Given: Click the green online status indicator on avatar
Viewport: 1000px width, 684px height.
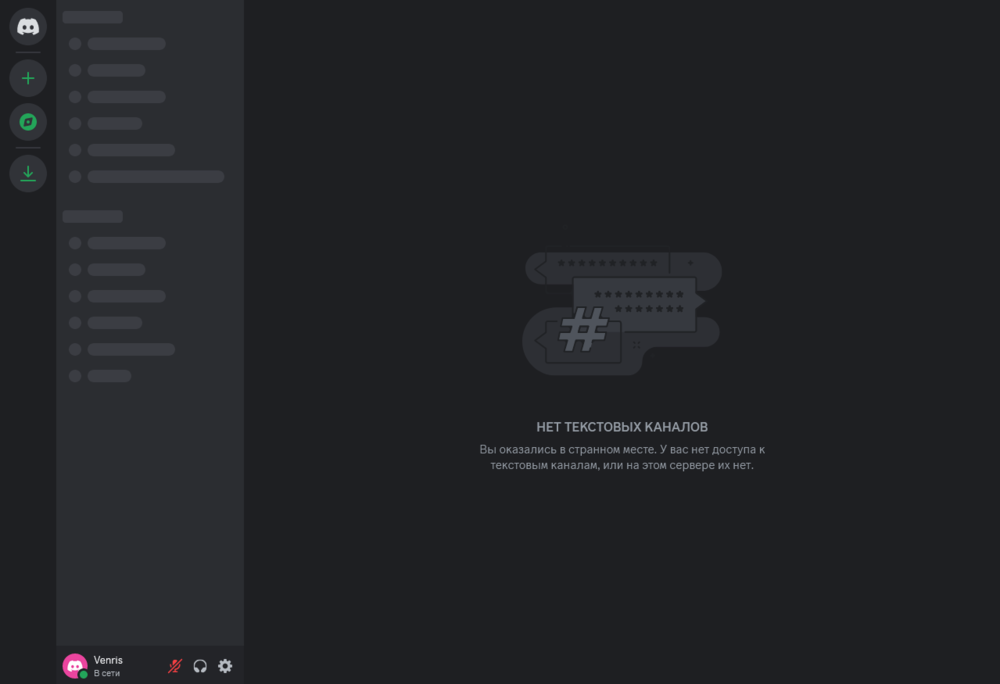Looking at the screenshot, I should point(85,674).
